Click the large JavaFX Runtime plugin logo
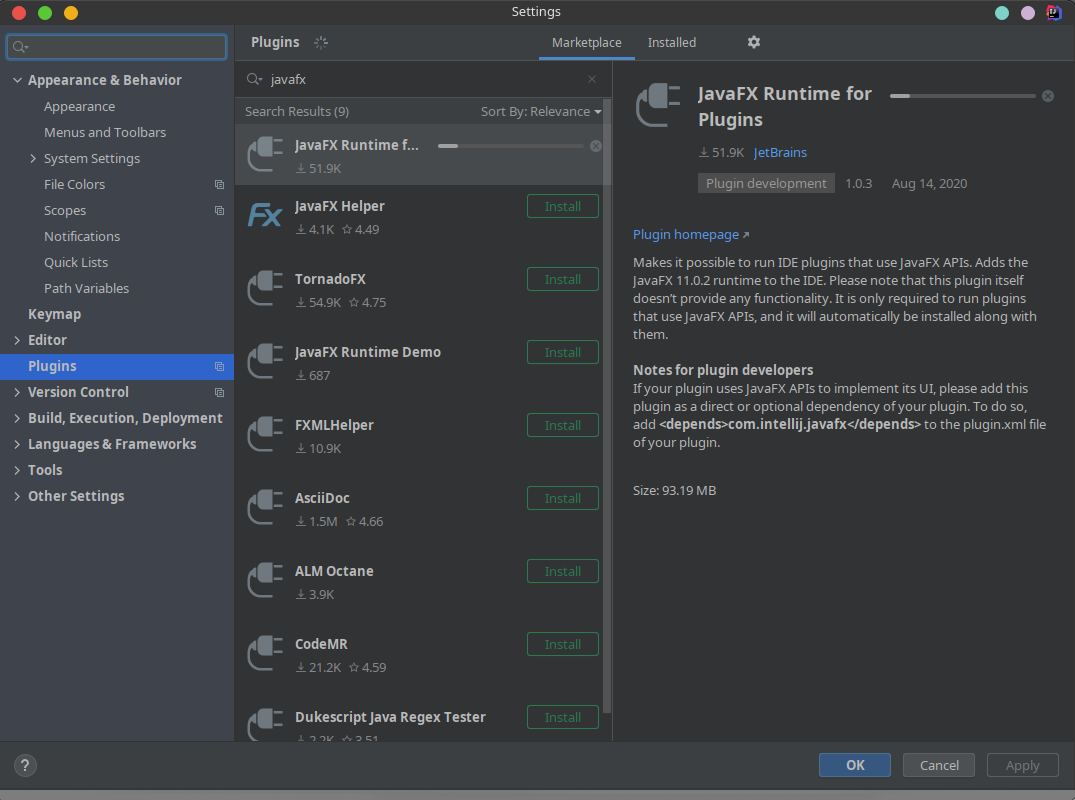 coord(658,105)
